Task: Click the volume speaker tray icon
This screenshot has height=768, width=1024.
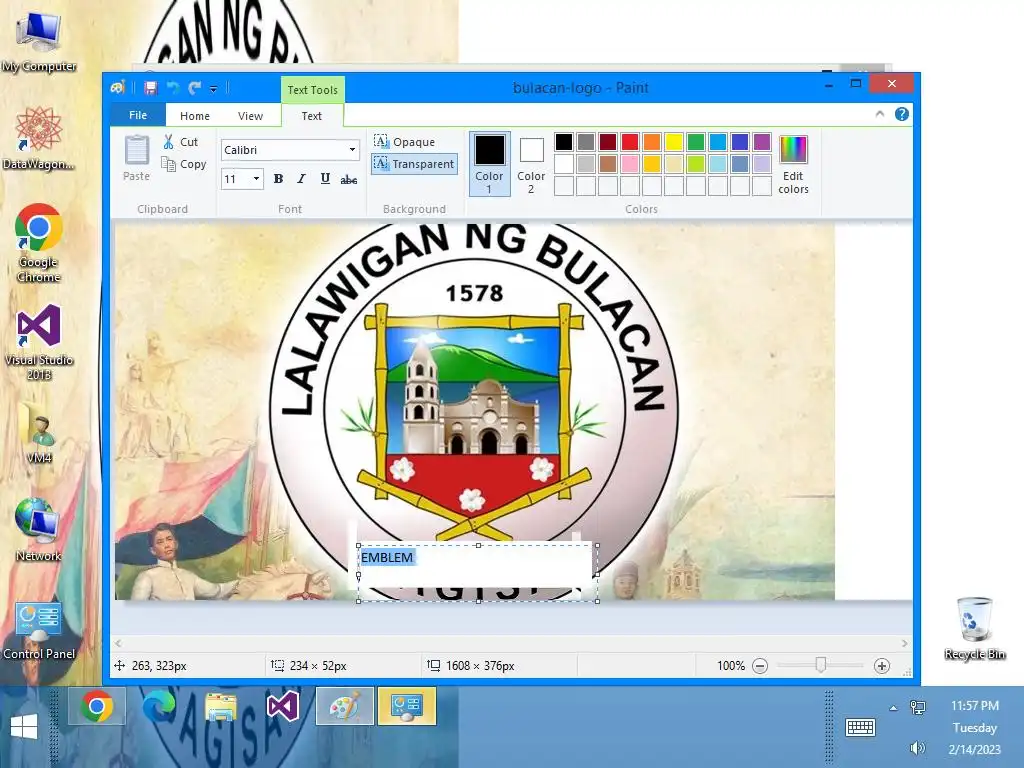Action: click(918, 748)
